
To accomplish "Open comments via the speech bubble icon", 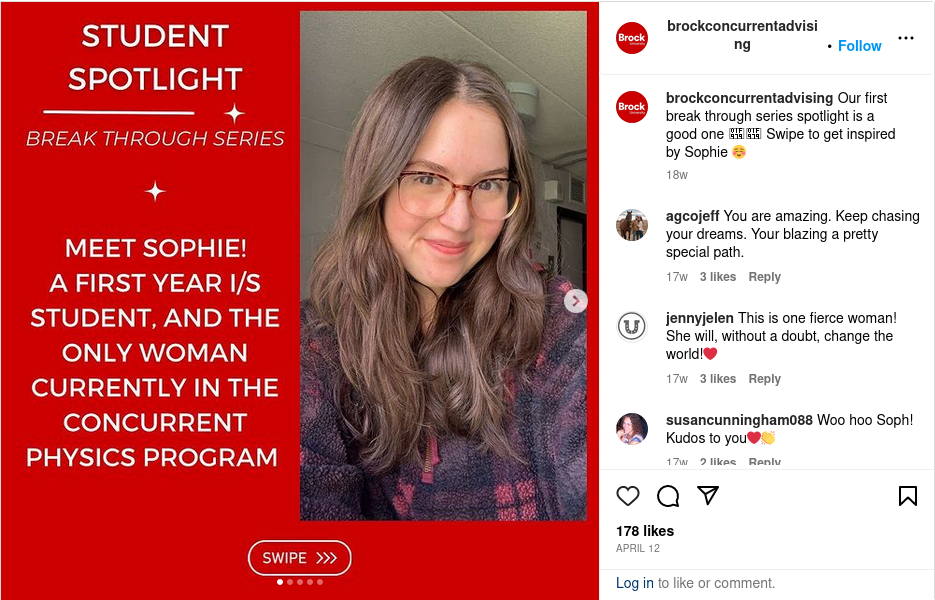I will (x=668, y=496).
